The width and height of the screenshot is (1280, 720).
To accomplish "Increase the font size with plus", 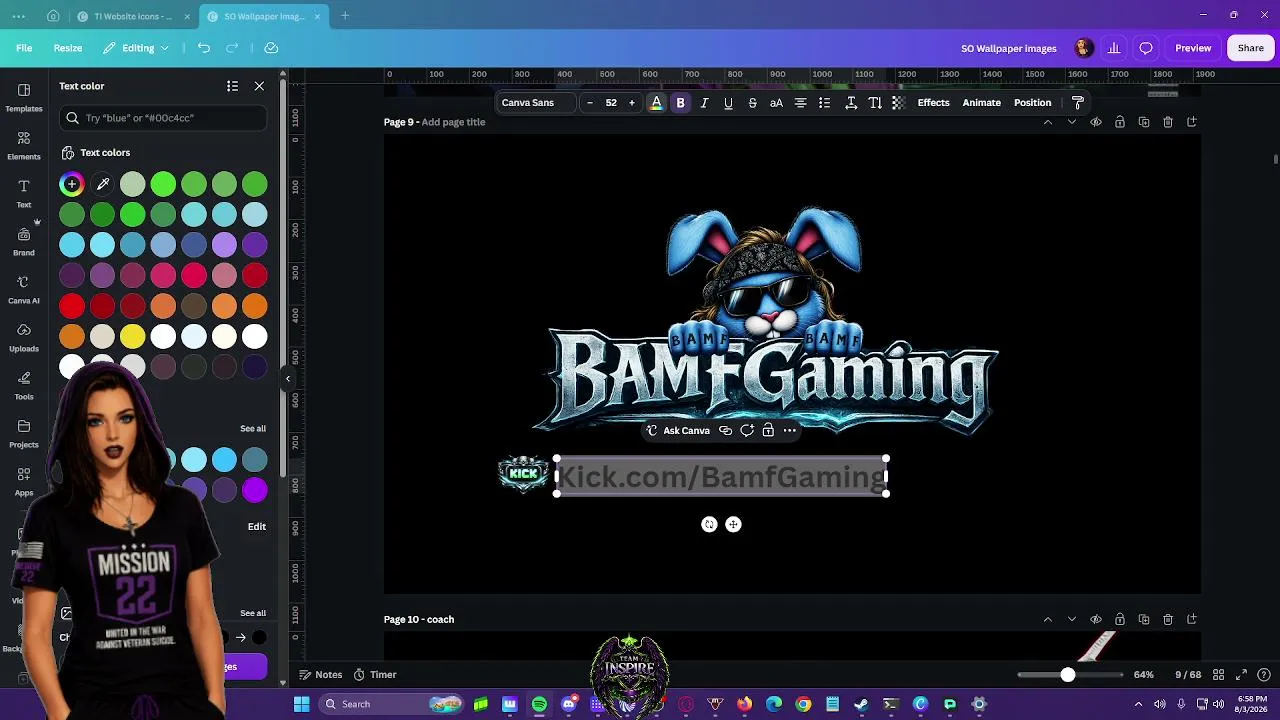I will 631,103.
